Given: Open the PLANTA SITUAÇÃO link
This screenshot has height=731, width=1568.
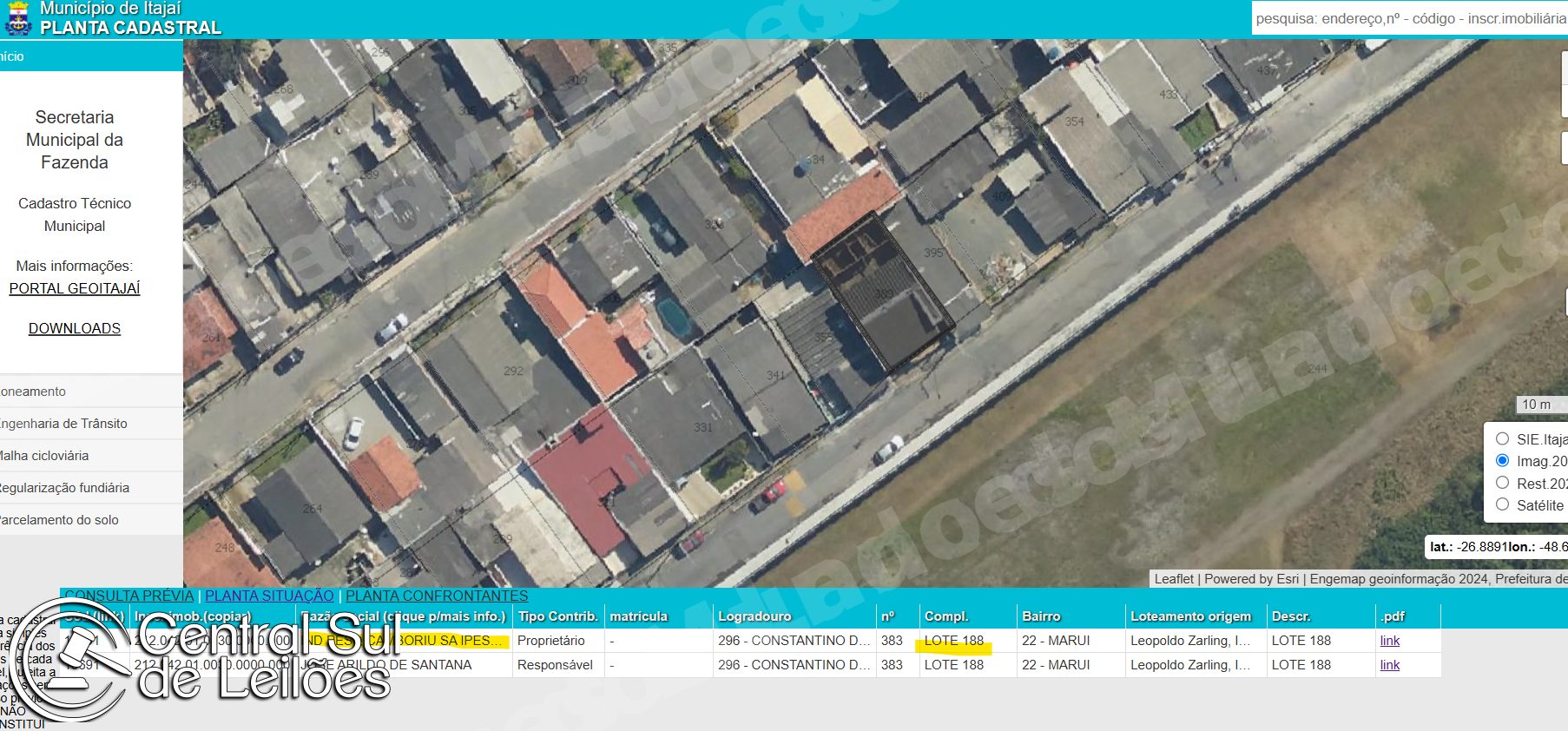Looking at the screenshot, I should tap(269, 596).
